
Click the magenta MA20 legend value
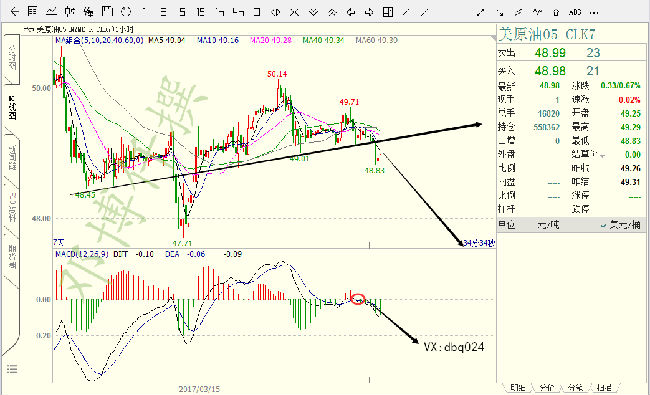click(x=271, y=40)
